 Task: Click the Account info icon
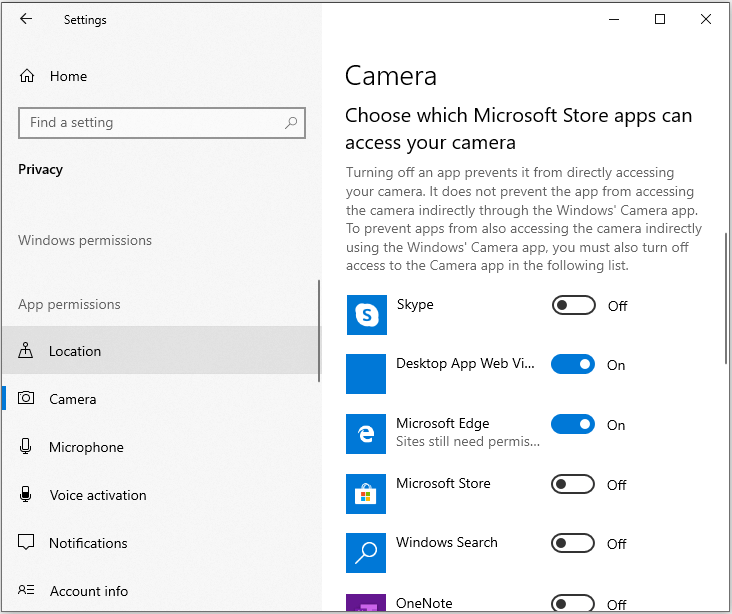26,590
